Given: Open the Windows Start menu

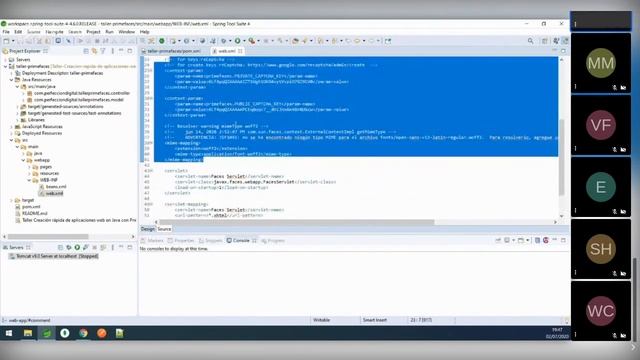Looking at the screenshot, I should 9,333.
